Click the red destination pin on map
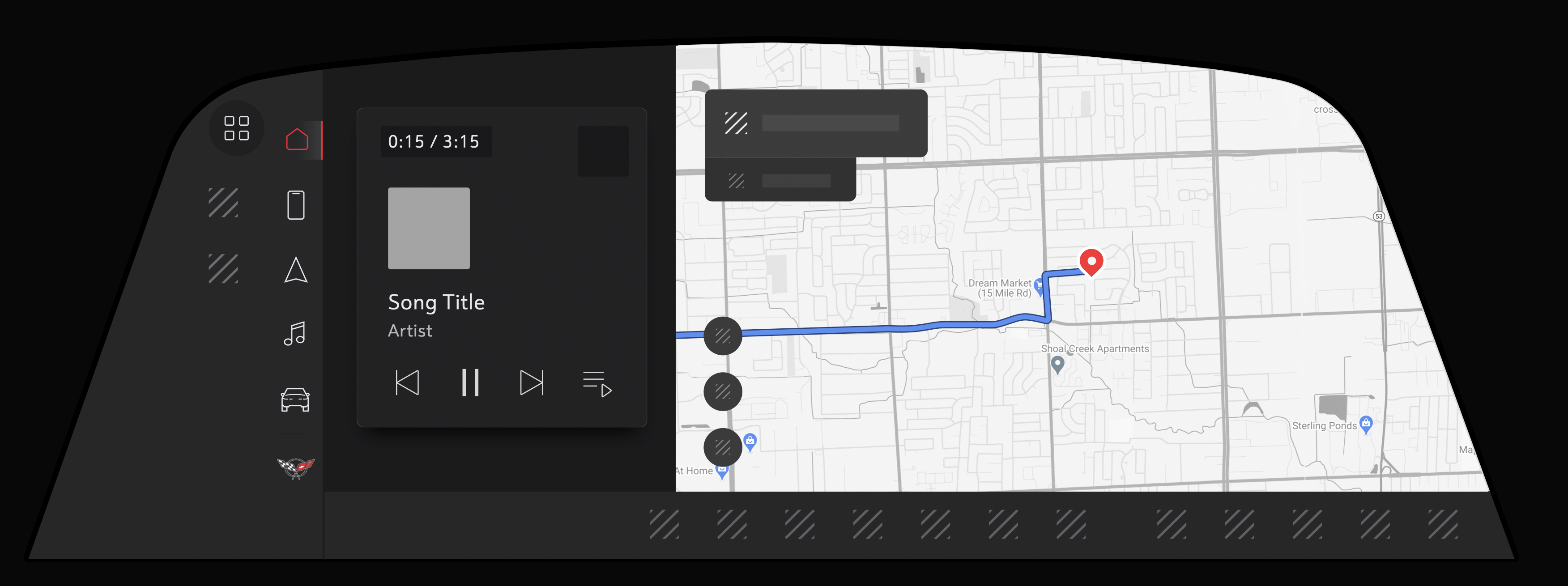This screenshot has height=586, width=1568. (x=1091, y=262)
